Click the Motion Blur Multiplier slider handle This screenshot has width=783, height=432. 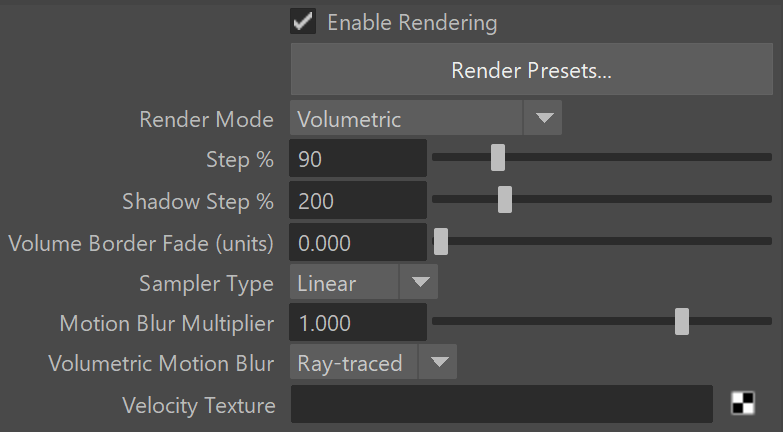tap(682, 322)
